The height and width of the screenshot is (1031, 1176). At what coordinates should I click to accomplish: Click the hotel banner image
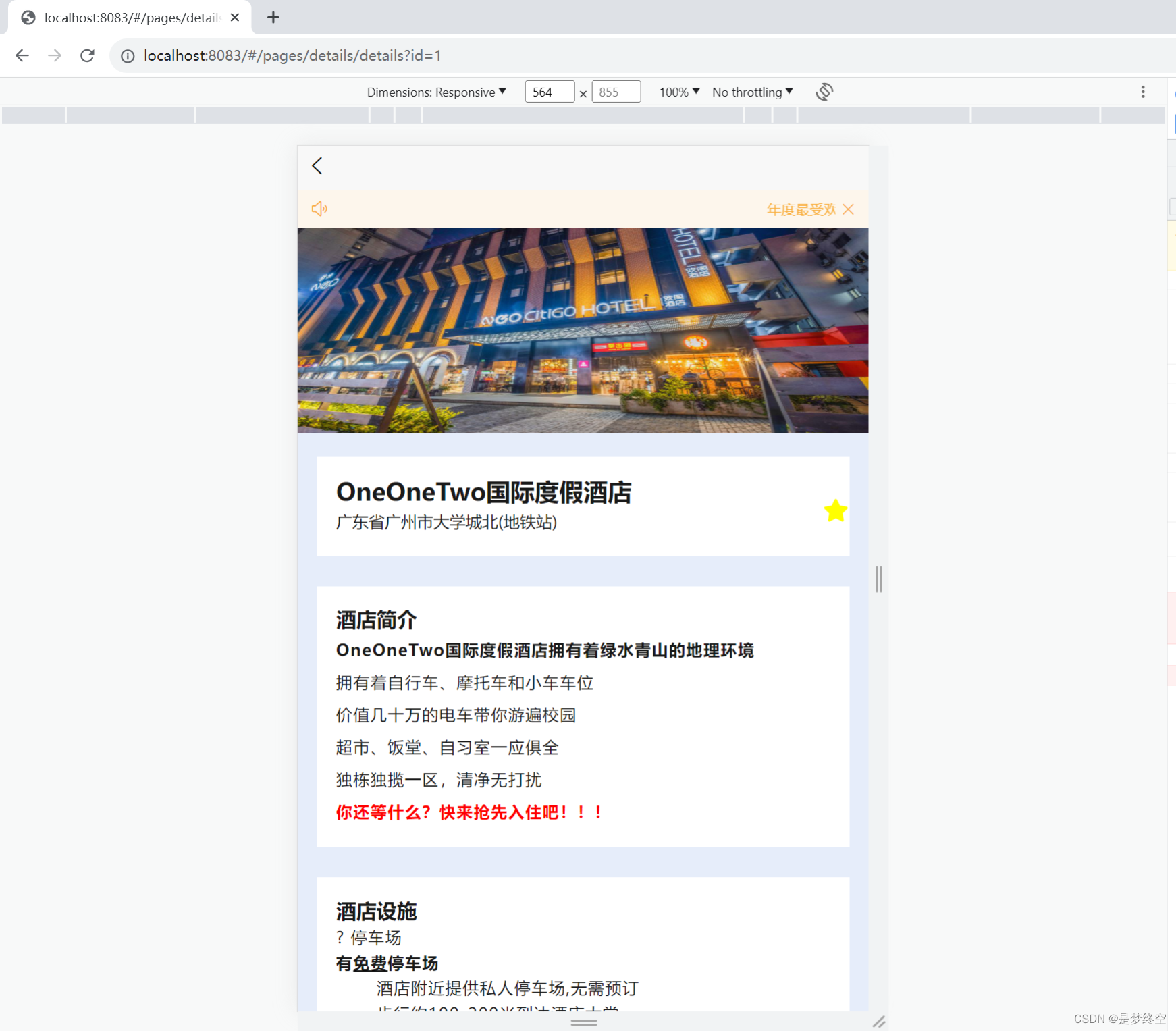coord(583,330)
